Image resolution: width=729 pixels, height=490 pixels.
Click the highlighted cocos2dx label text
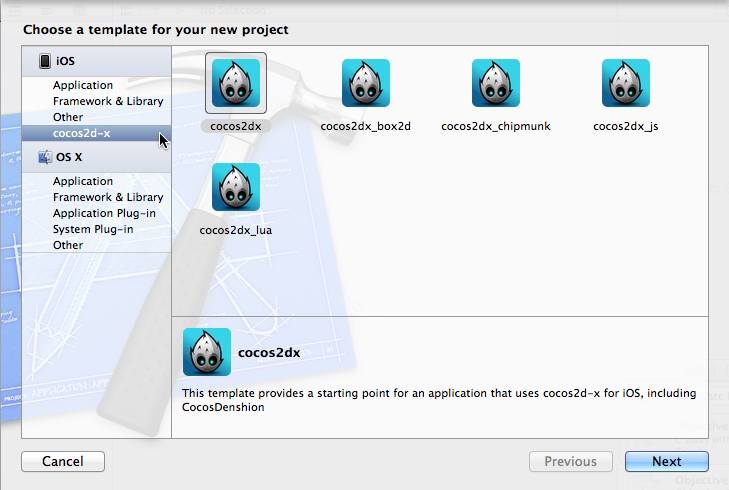click(236, 126)
